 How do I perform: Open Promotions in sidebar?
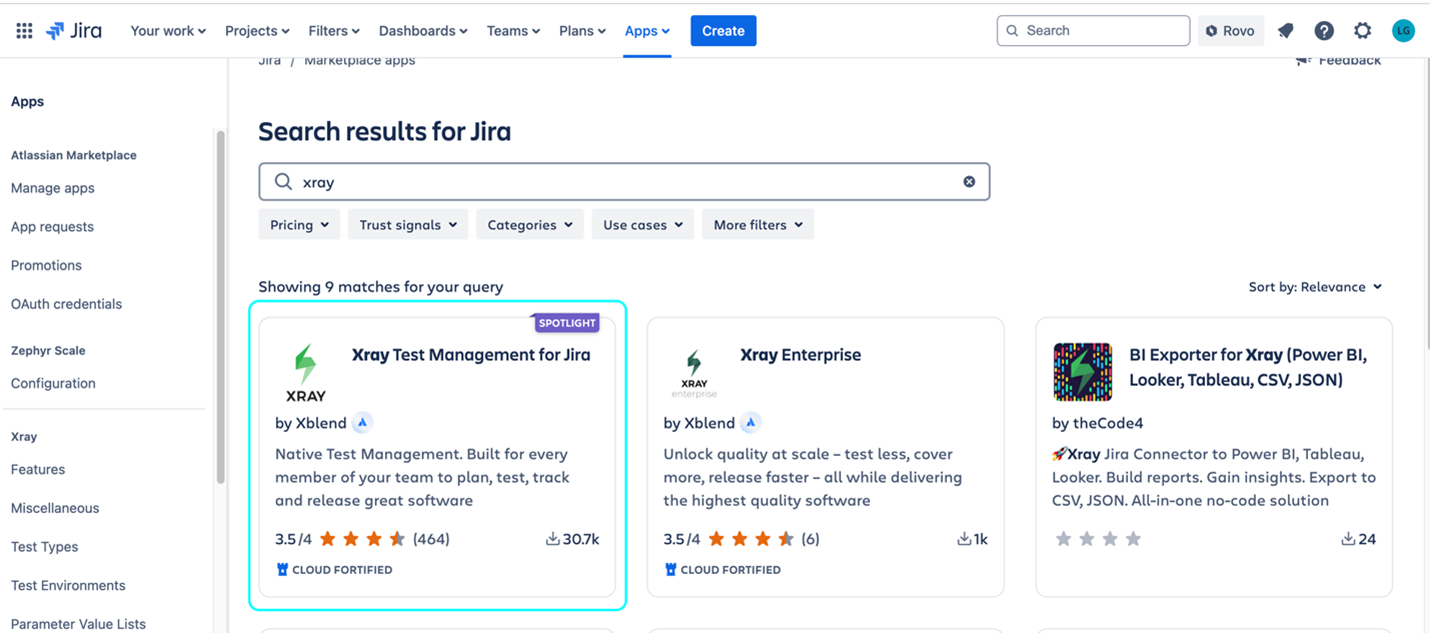pos(46,266)
